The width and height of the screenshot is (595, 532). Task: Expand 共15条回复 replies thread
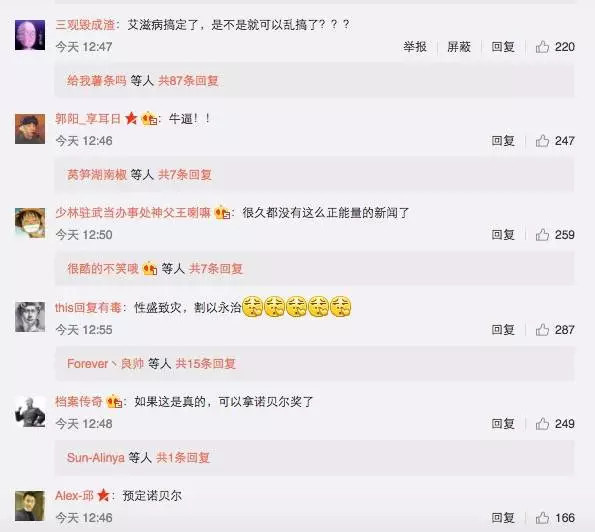click(x=206, y=364)
